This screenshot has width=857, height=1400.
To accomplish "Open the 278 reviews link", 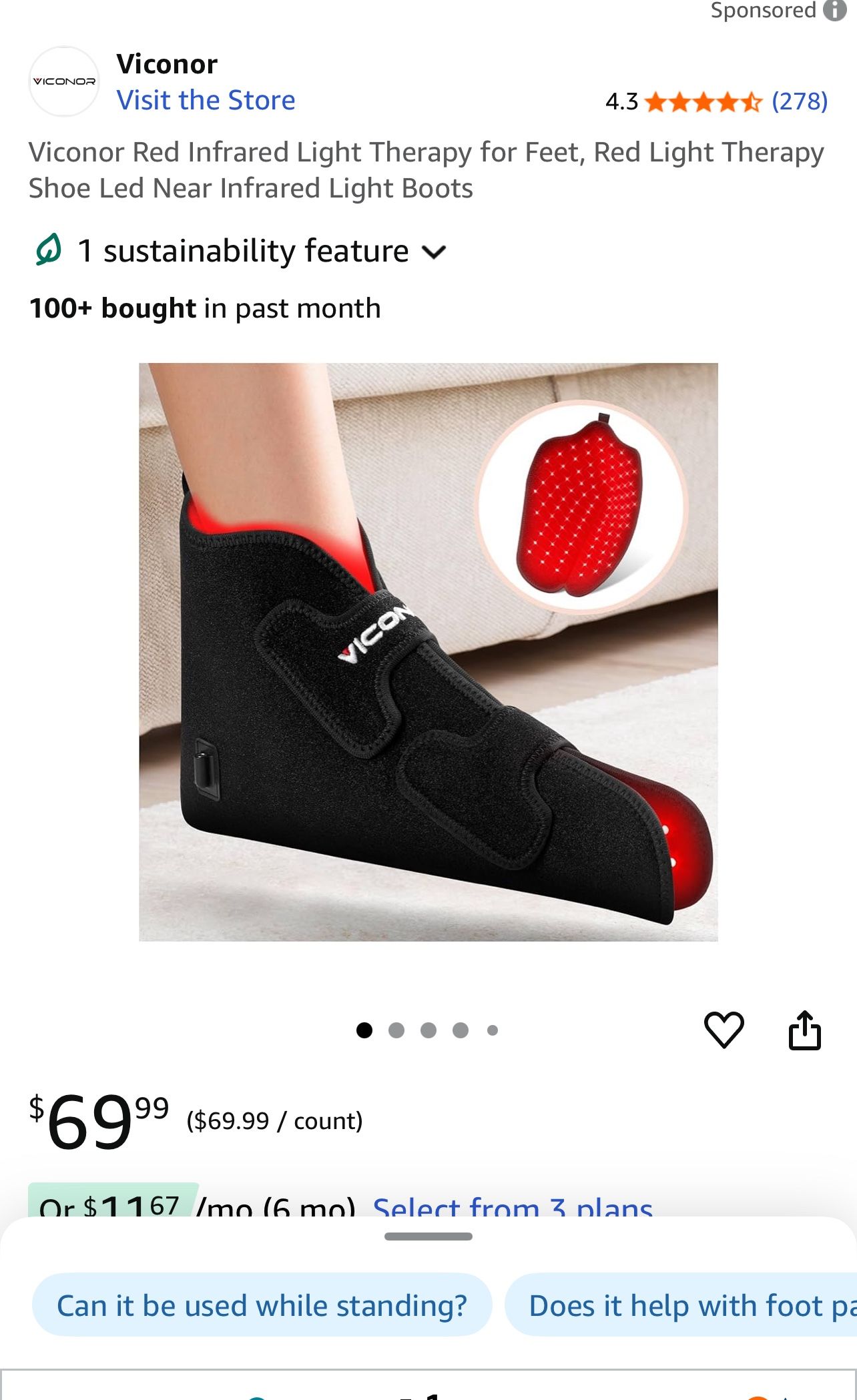I will 800,102.
